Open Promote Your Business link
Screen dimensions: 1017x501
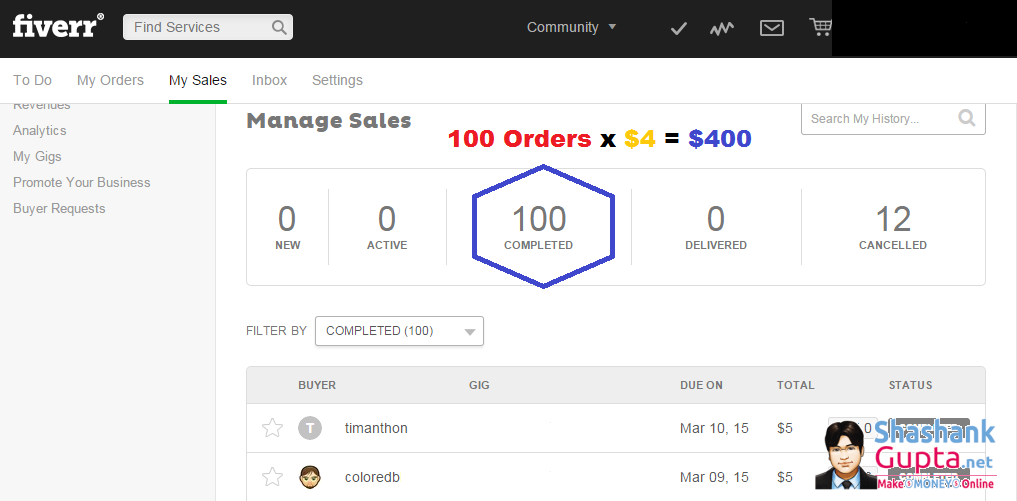pyautogui.click(x=82, y=182)
